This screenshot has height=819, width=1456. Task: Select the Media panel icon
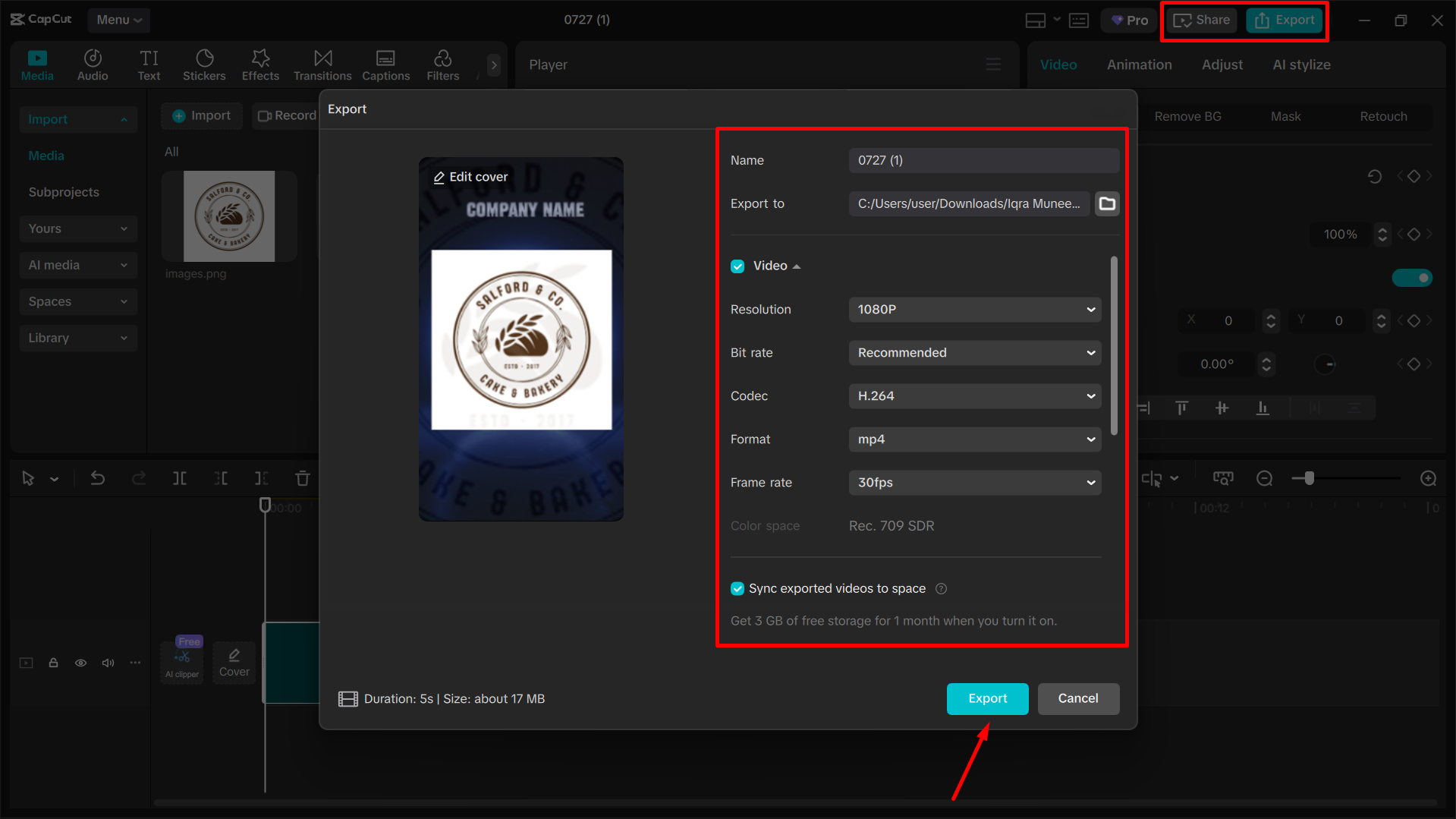(37, 65)
